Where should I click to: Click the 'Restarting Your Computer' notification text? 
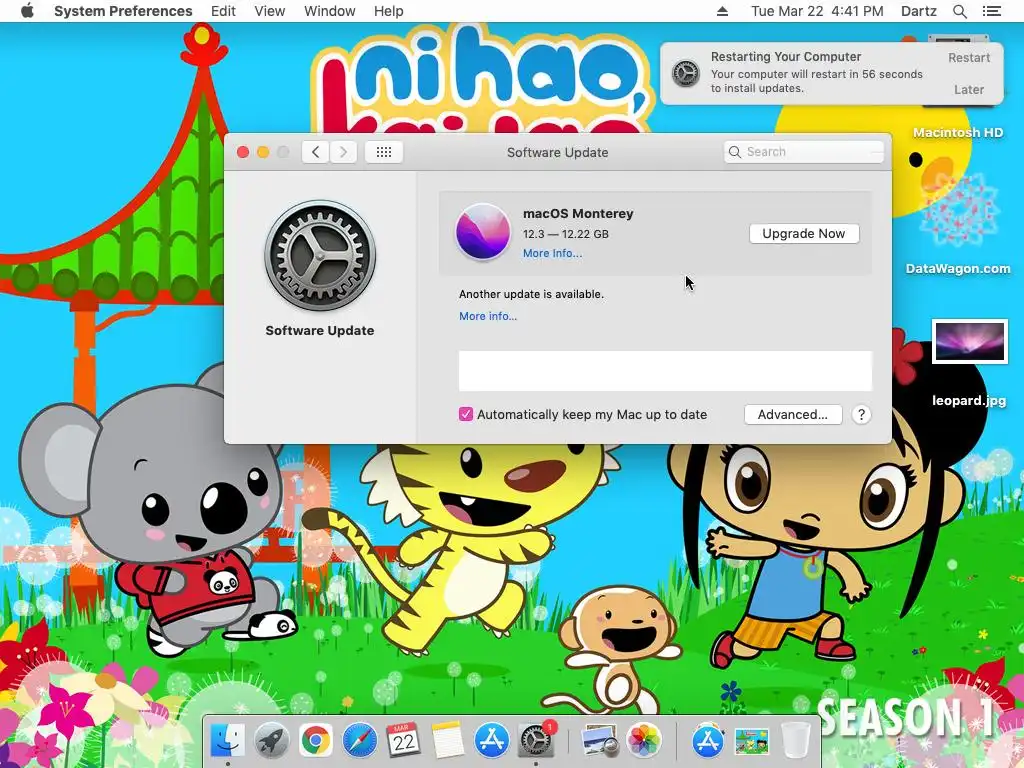[786, 57]
